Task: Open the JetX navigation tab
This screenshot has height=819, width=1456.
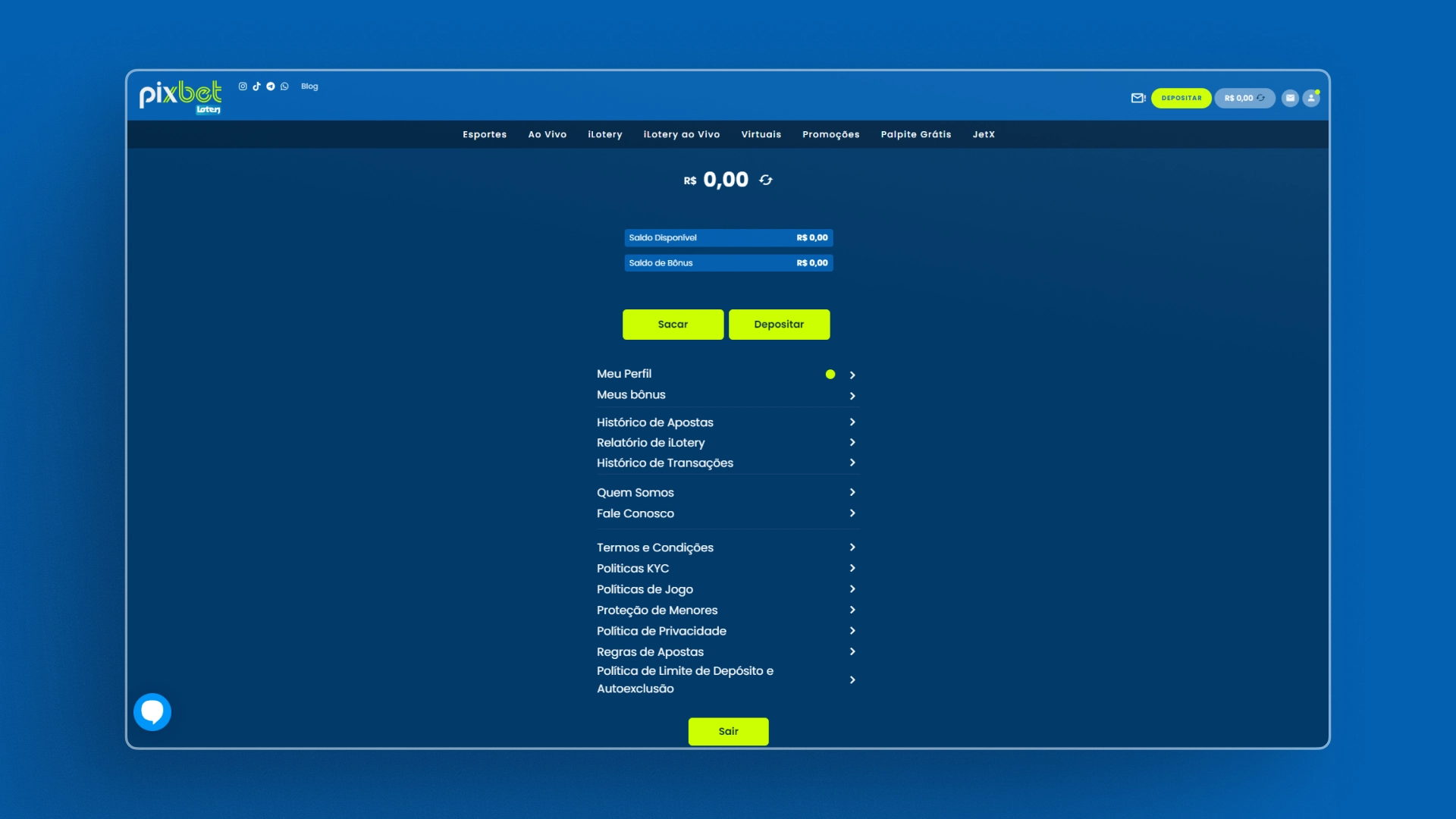Action: [x=984, y=134]
